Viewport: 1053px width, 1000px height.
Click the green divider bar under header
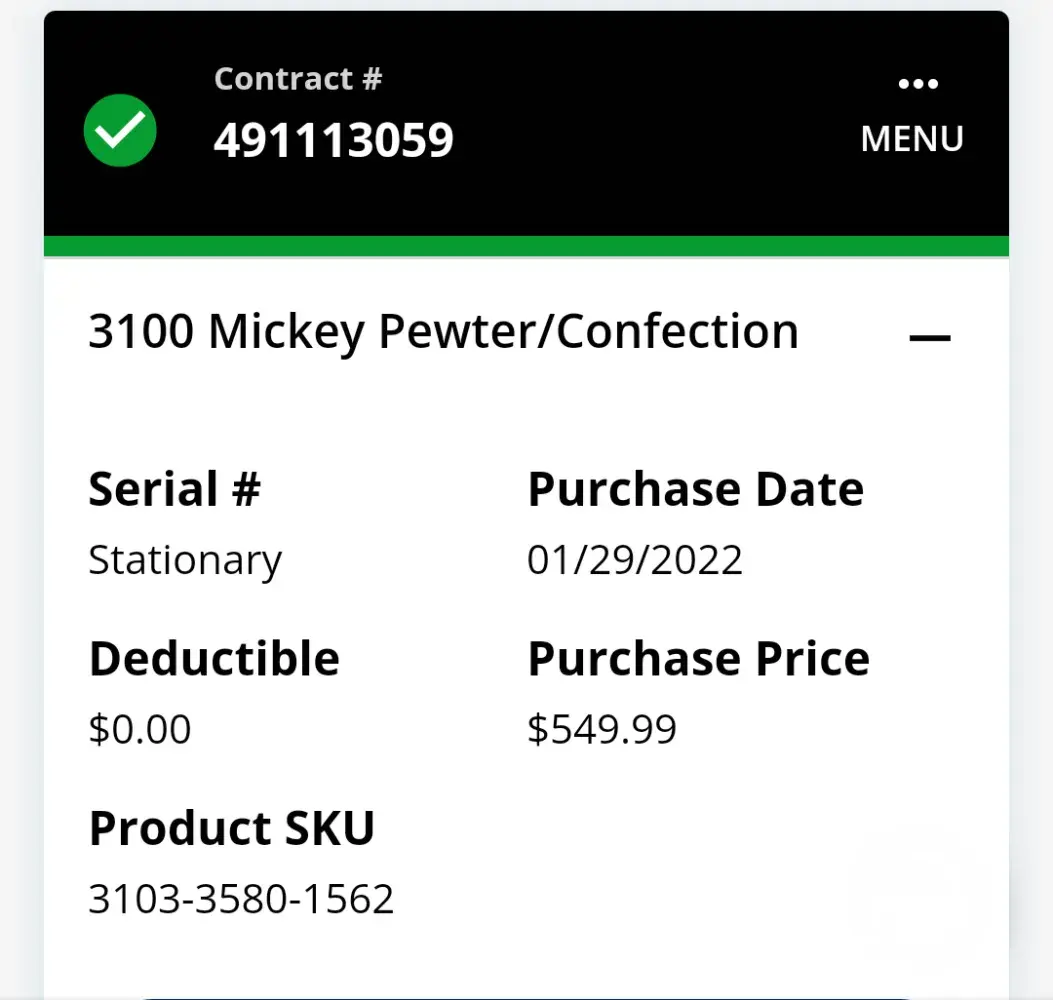526,246
